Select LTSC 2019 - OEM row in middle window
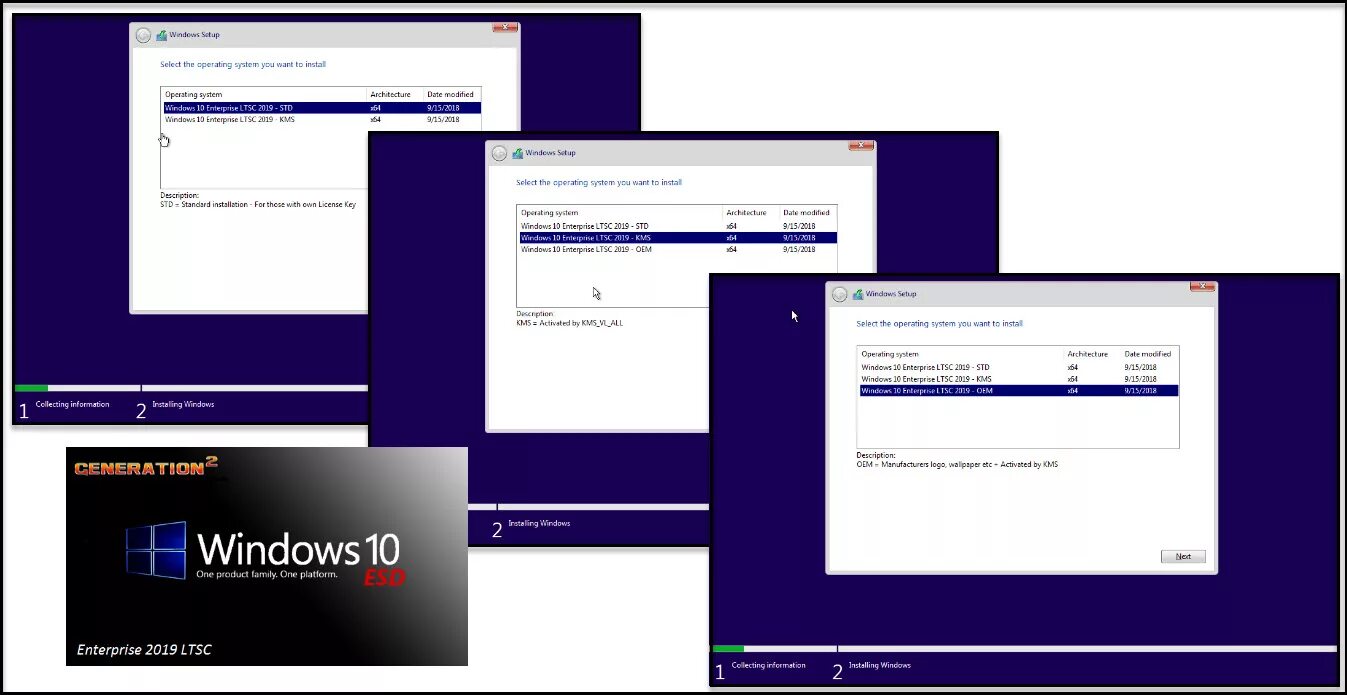The image size is (1347, 695). tap(677, 249)
